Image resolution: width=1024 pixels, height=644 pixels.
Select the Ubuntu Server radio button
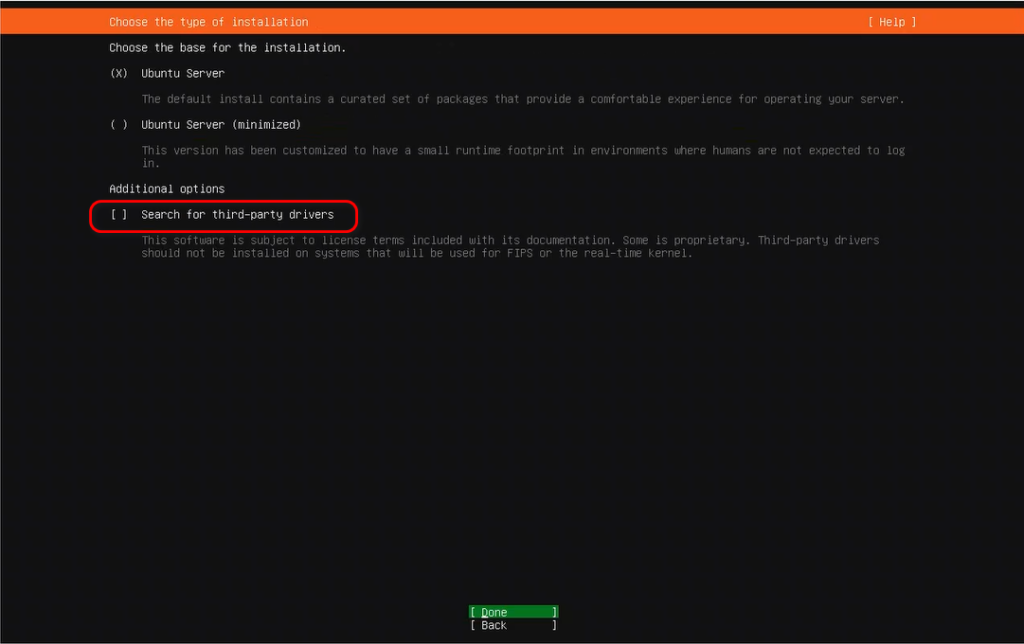[x=119, y=73]
